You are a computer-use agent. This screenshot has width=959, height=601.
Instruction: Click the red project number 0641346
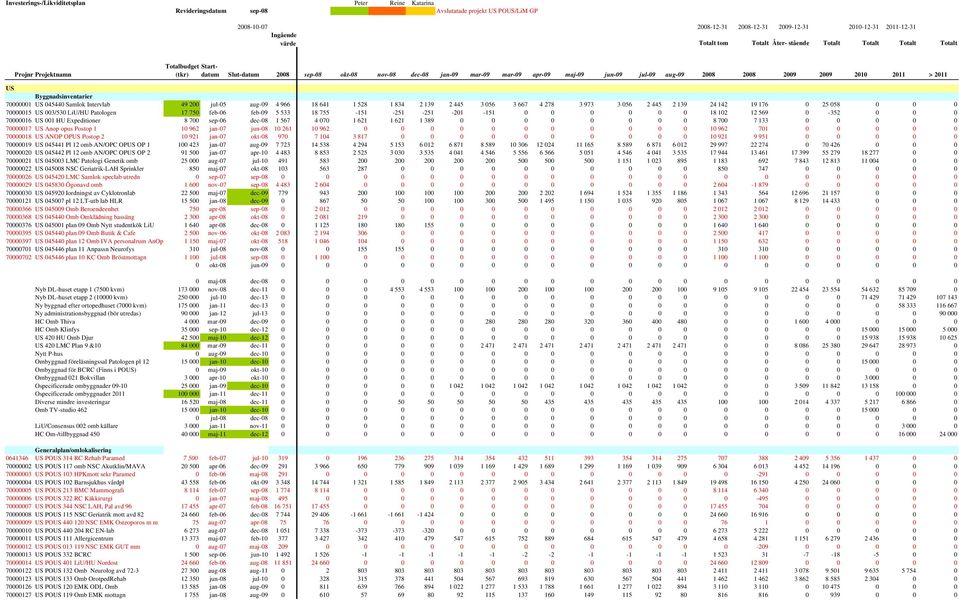point(17,458)
